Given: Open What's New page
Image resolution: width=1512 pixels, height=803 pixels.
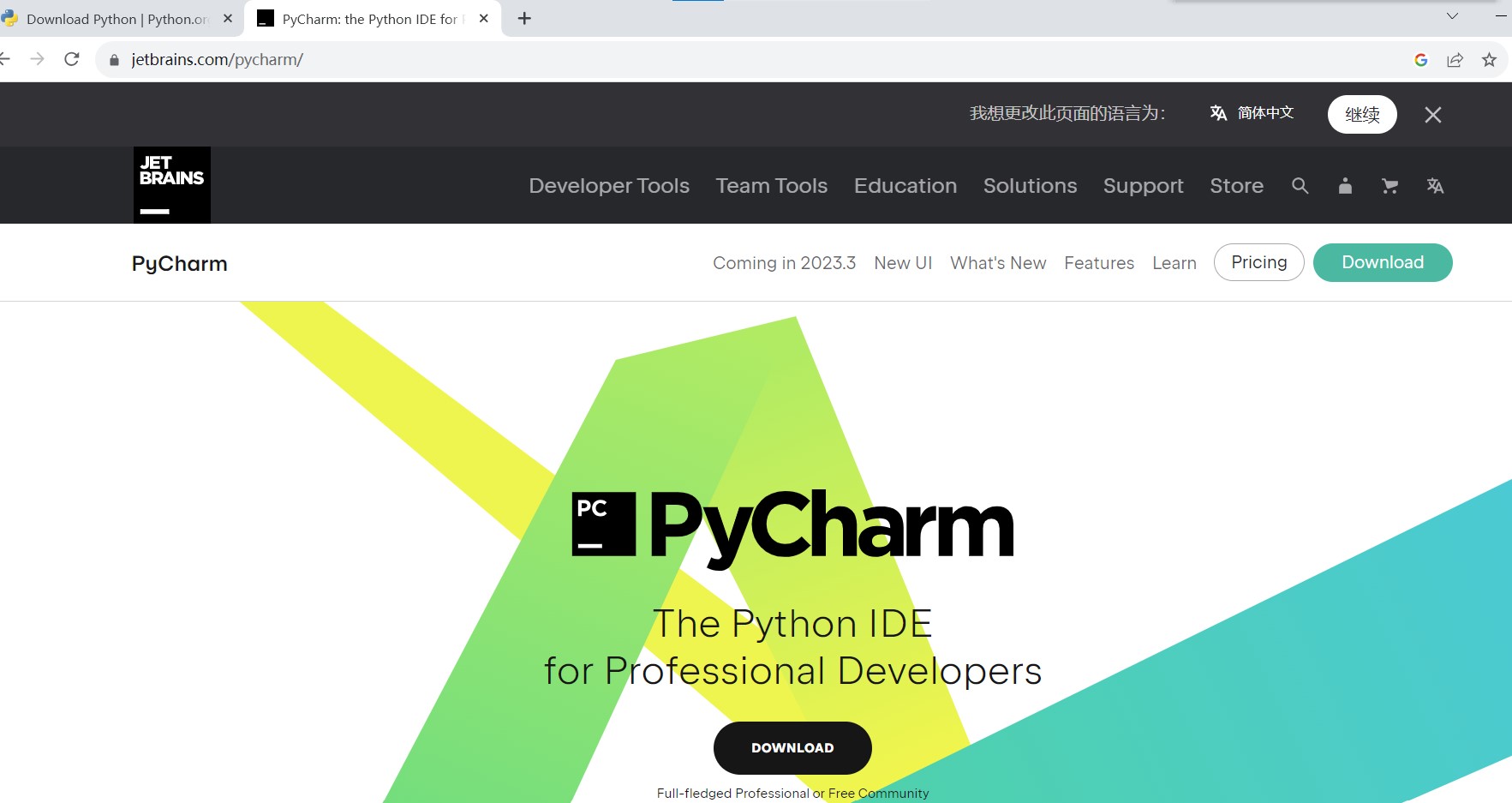Looking at the screenshot, I should point(998,263).
